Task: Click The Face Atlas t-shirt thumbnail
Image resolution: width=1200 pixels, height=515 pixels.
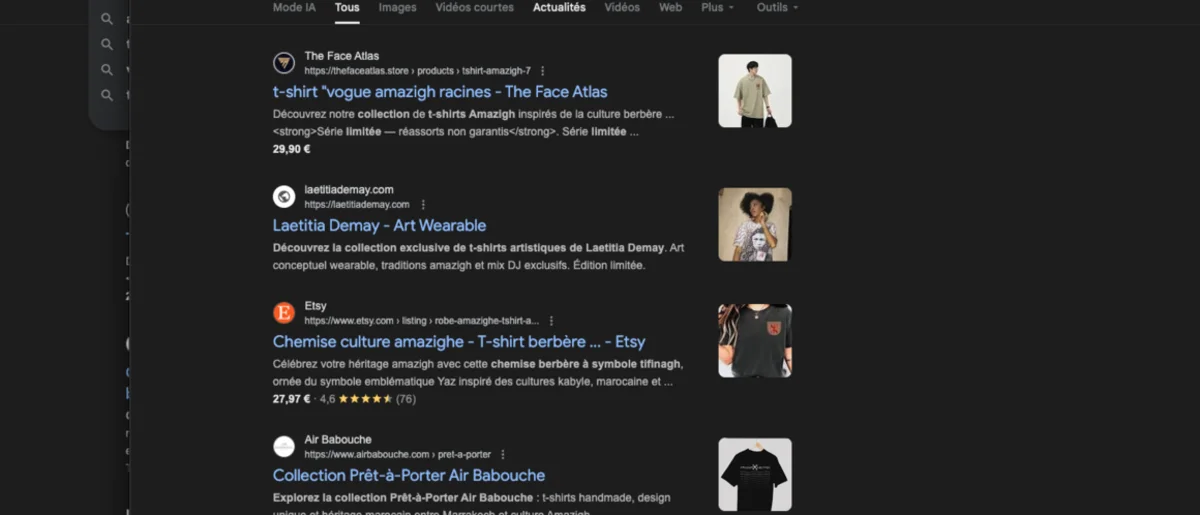Action: click(x=755, y=91)
